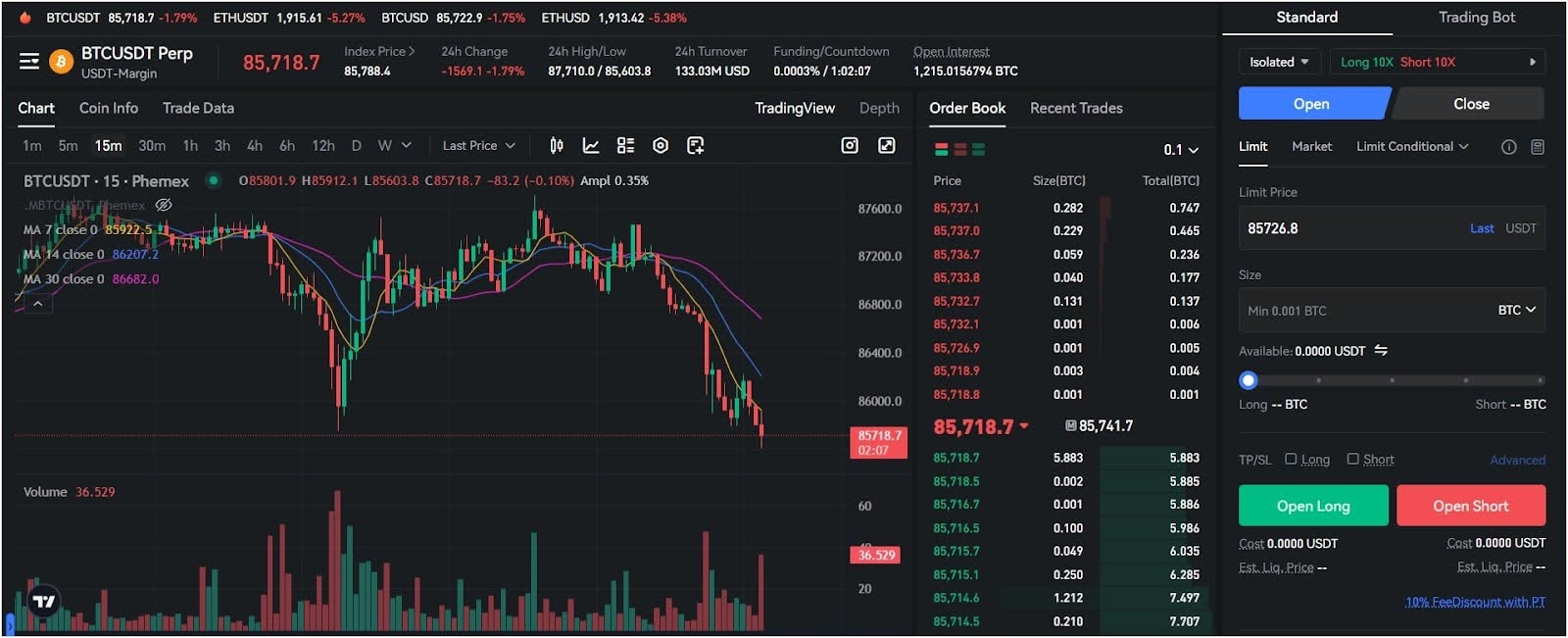The image size is (1568, 638).
Task: Select the 12h chart interval
Action: pos(323,145)
